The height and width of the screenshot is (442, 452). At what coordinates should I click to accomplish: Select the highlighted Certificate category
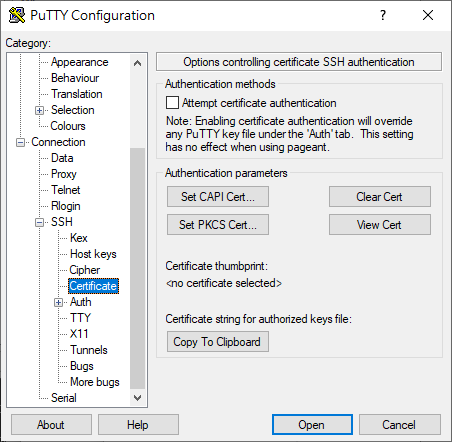pos(93,286)
